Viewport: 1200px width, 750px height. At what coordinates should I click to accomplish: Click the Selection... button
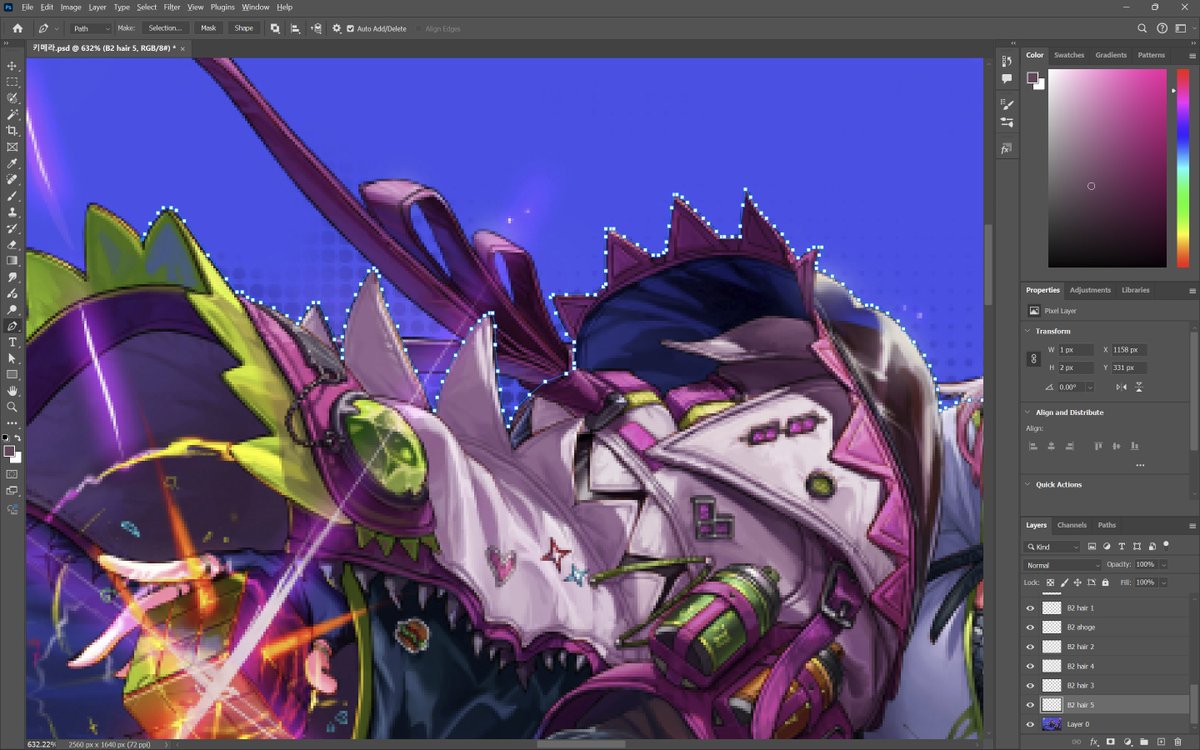[x=166, y=28]
